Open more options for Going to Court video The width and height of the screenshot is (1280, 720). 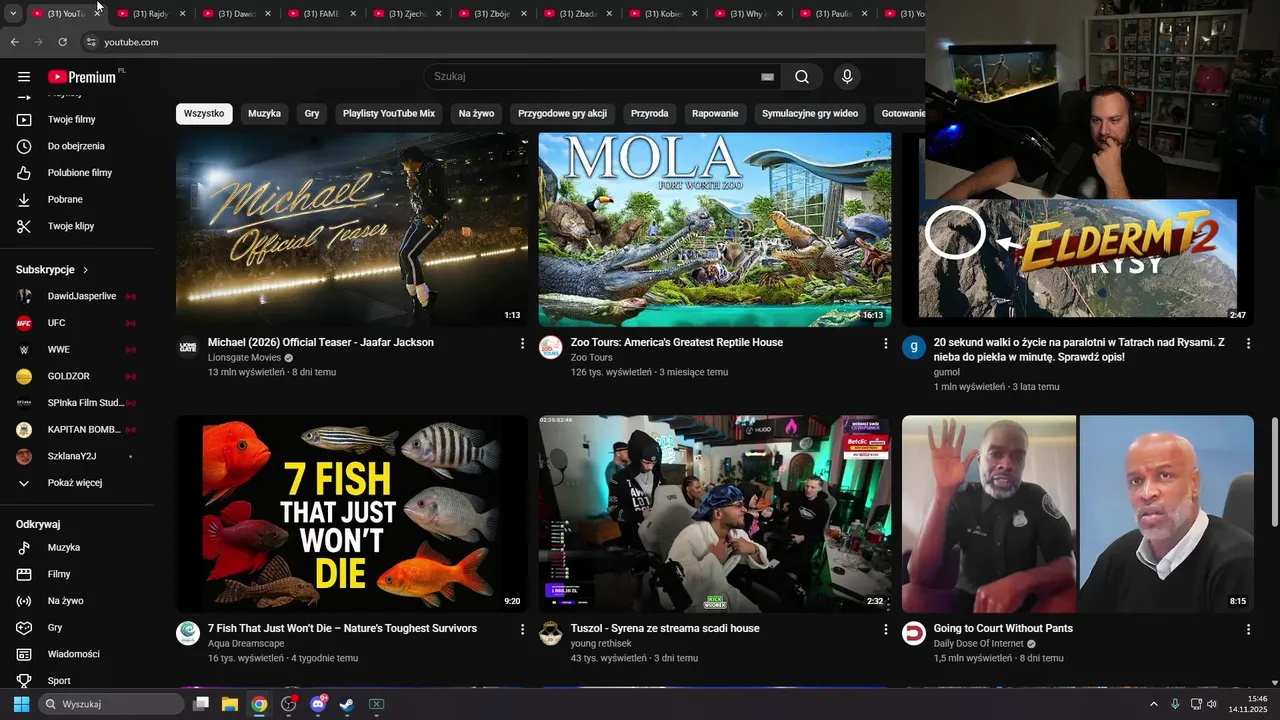tap(1248, 629)
